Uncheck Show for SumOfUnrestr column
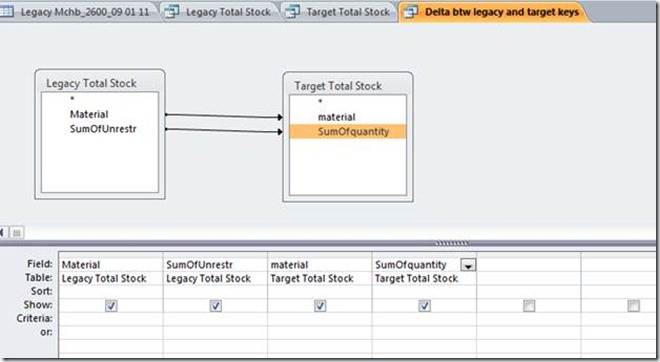660x362 pixels. pyautogui.click(x=216, y=306)
